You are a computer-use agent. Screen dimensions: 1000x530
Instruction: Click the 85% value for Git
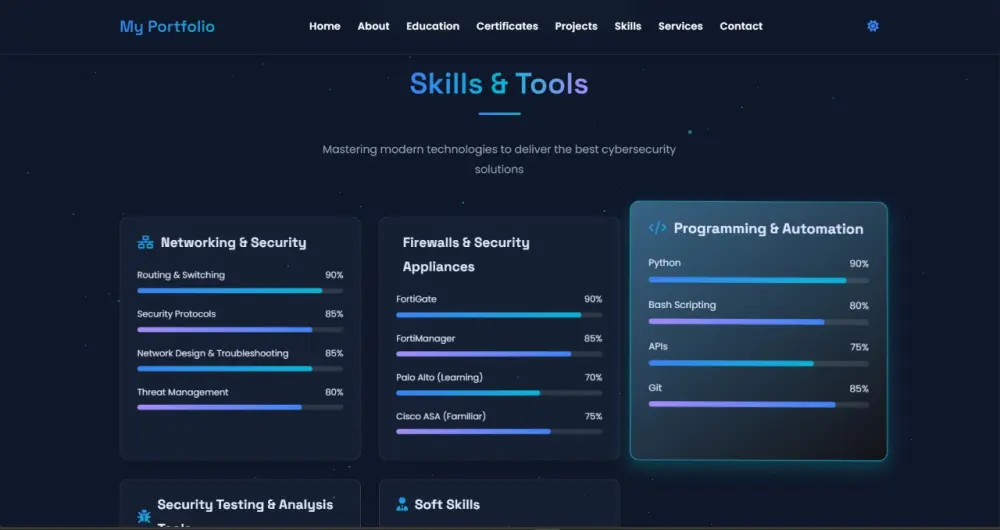tap(859, 388)
